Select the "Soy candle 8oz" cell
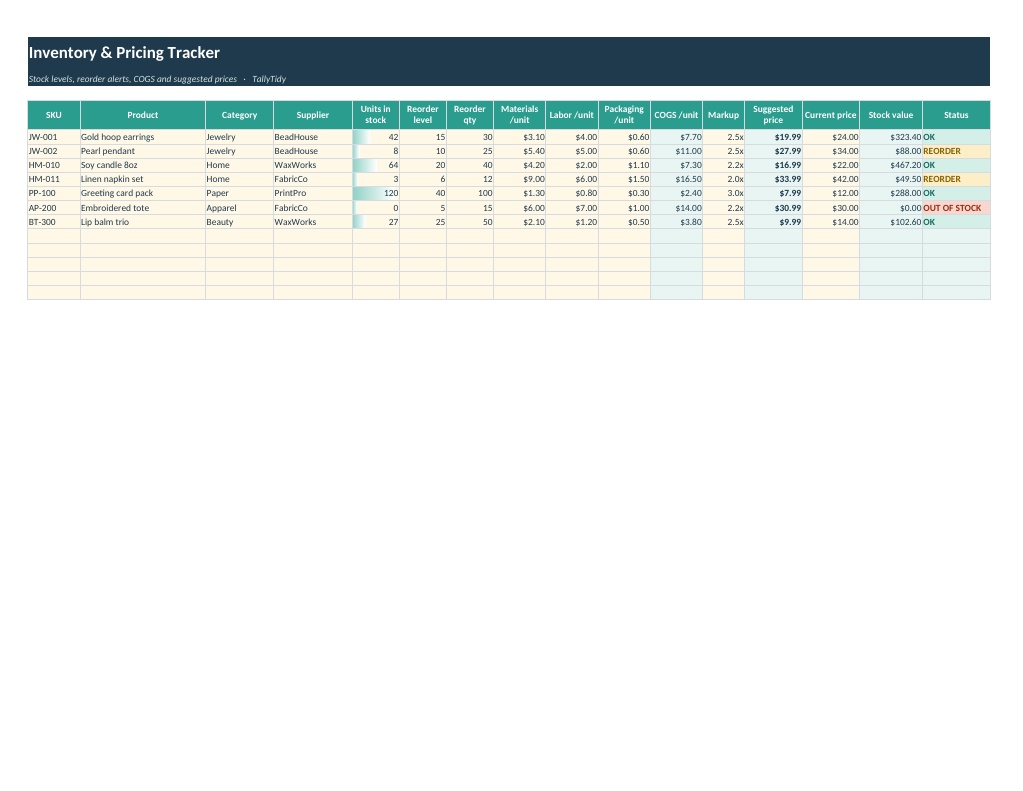1023x791 pixels. click(143, 165)
